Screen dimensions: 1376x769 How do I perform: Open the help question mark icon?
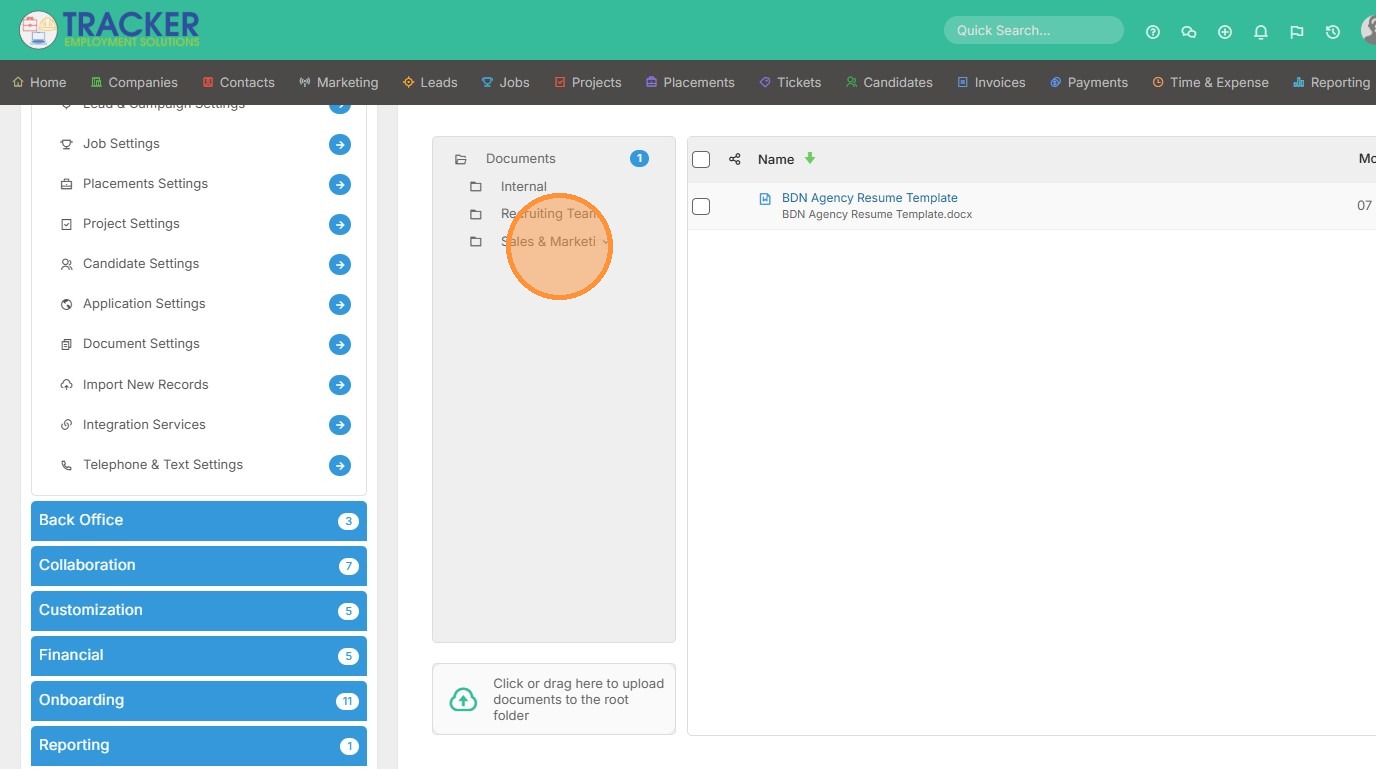tap(1153, 32)
